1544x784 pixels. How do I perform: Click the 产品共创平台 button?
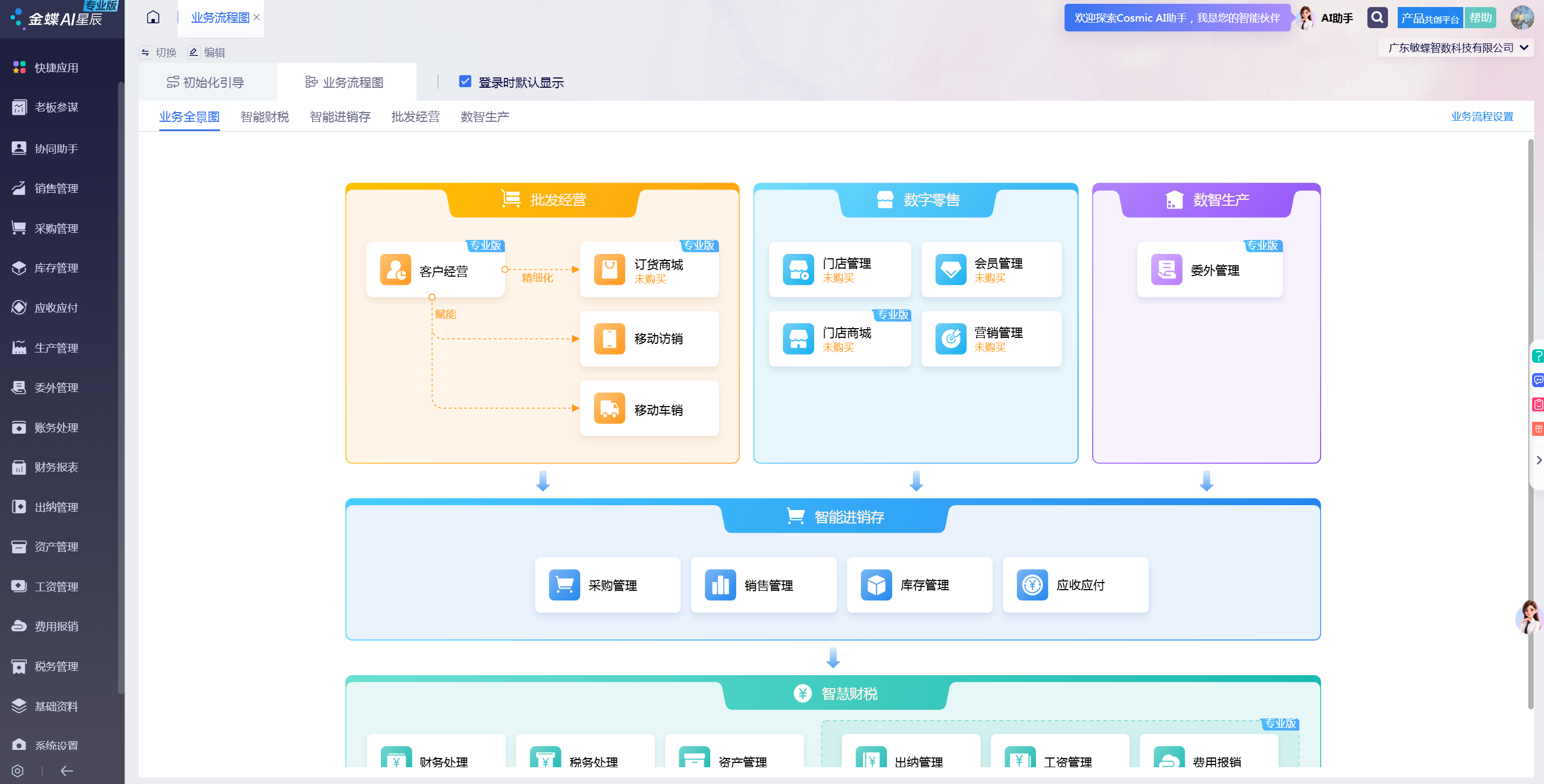click(1430, 18)
